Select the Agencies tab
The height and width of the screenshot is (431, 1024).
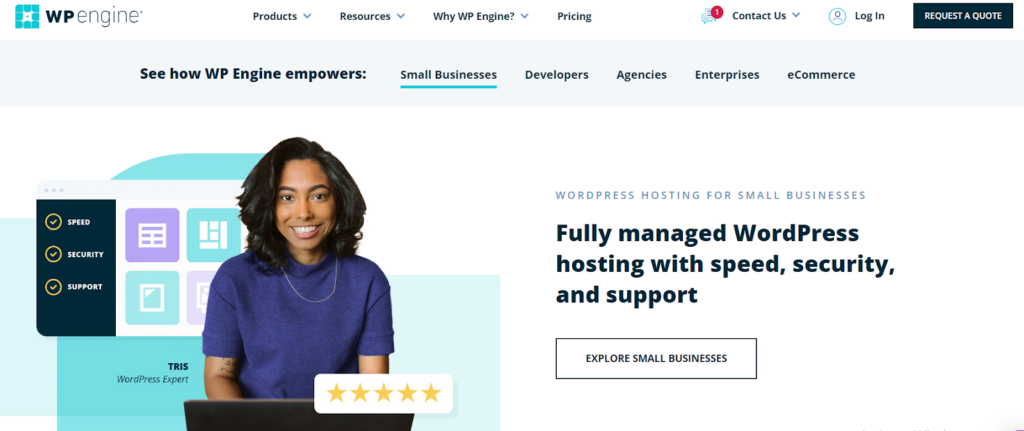[641, 75]
